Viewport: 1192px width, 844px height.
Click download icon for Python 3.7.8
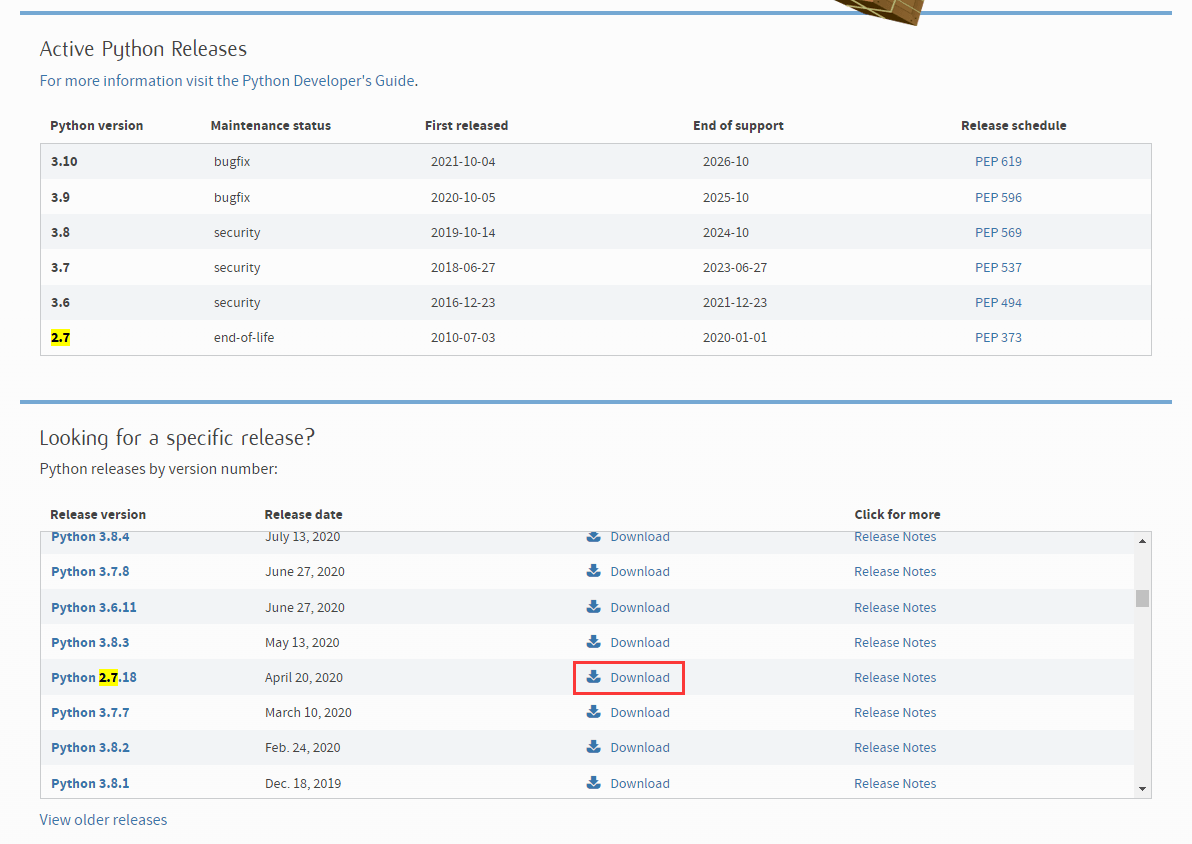coord(594,570)
